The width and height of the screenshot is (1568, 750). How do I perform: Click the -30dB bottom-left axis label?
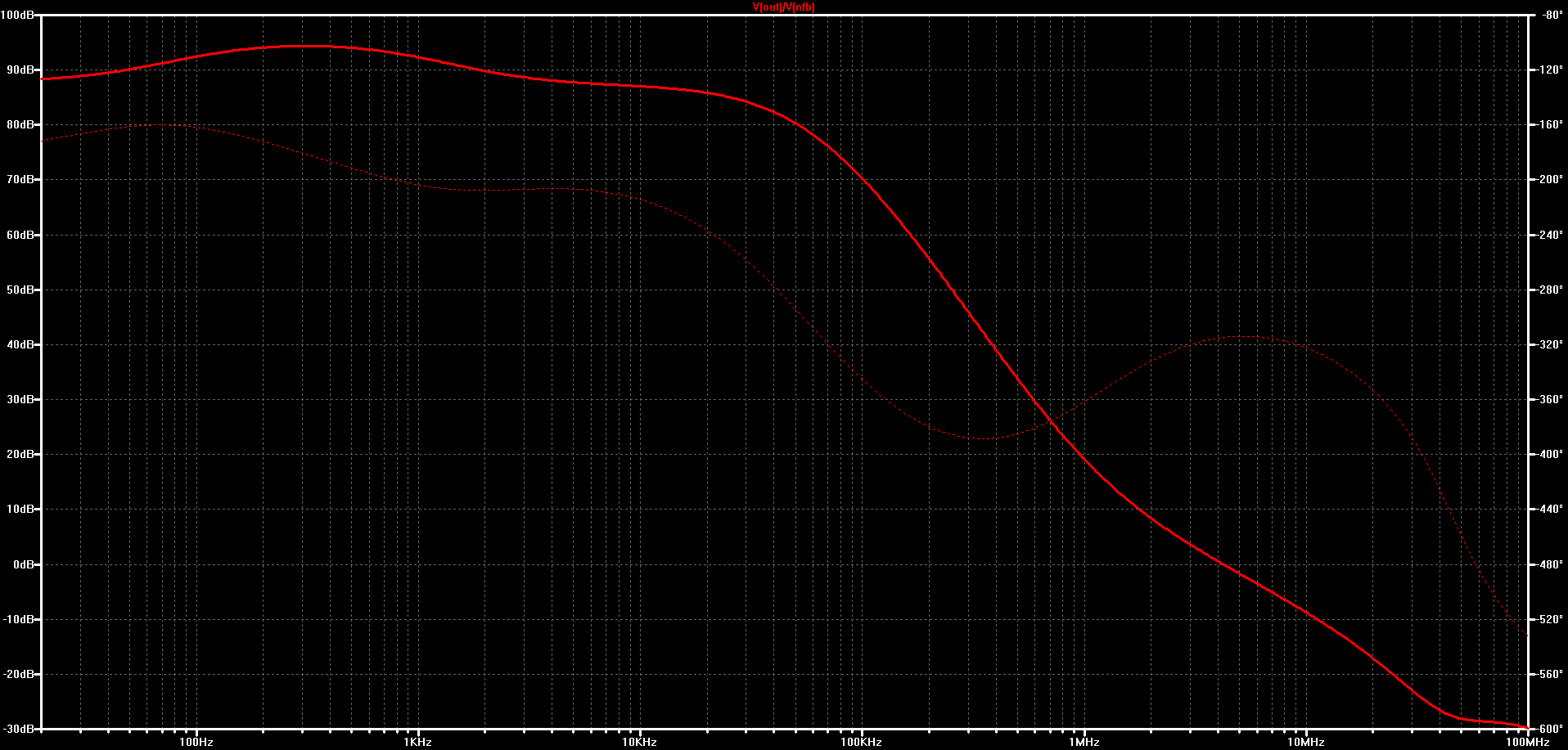(18, 728)
